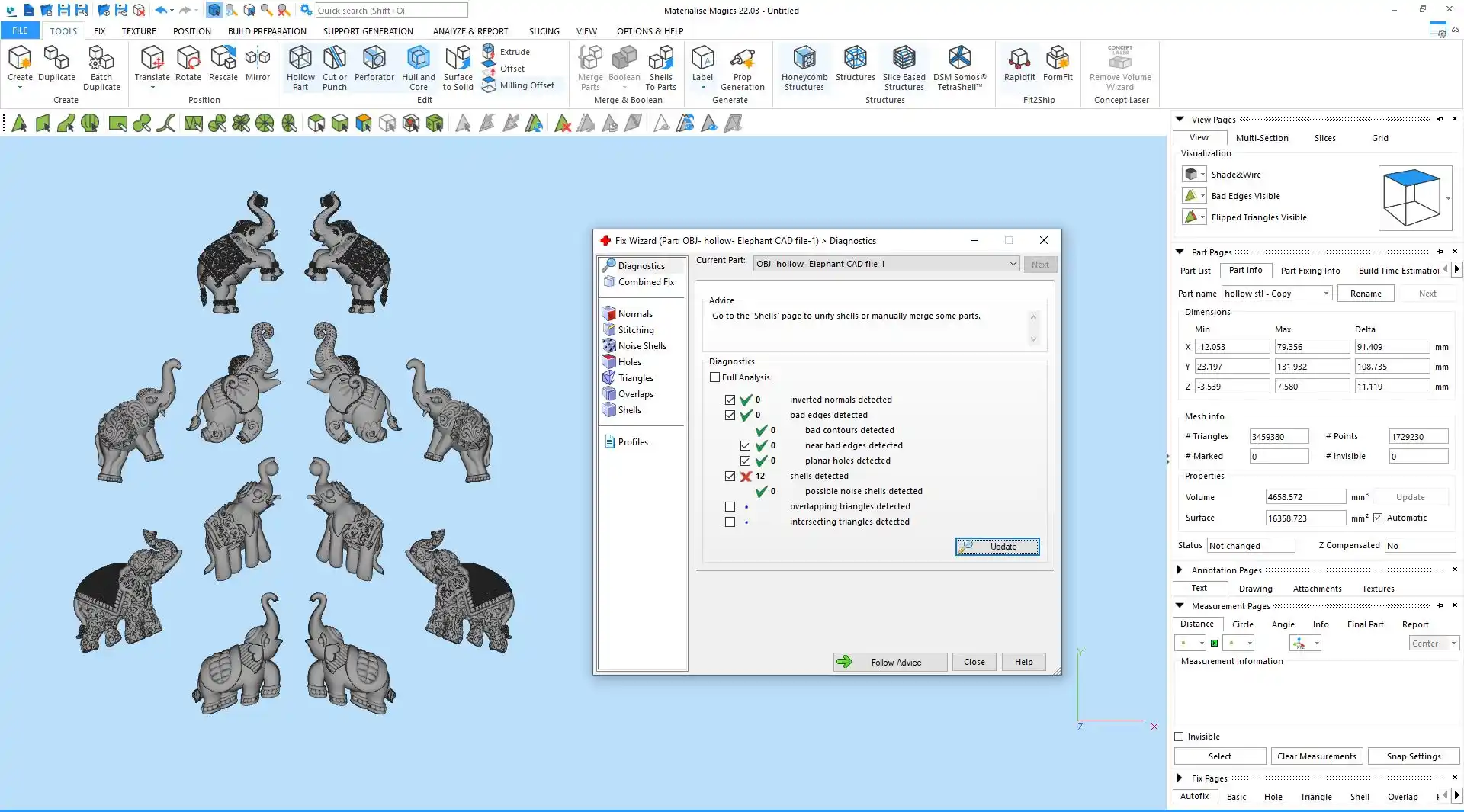
Task: Expand the Annotation Pages section
Action: [1180, 570]
